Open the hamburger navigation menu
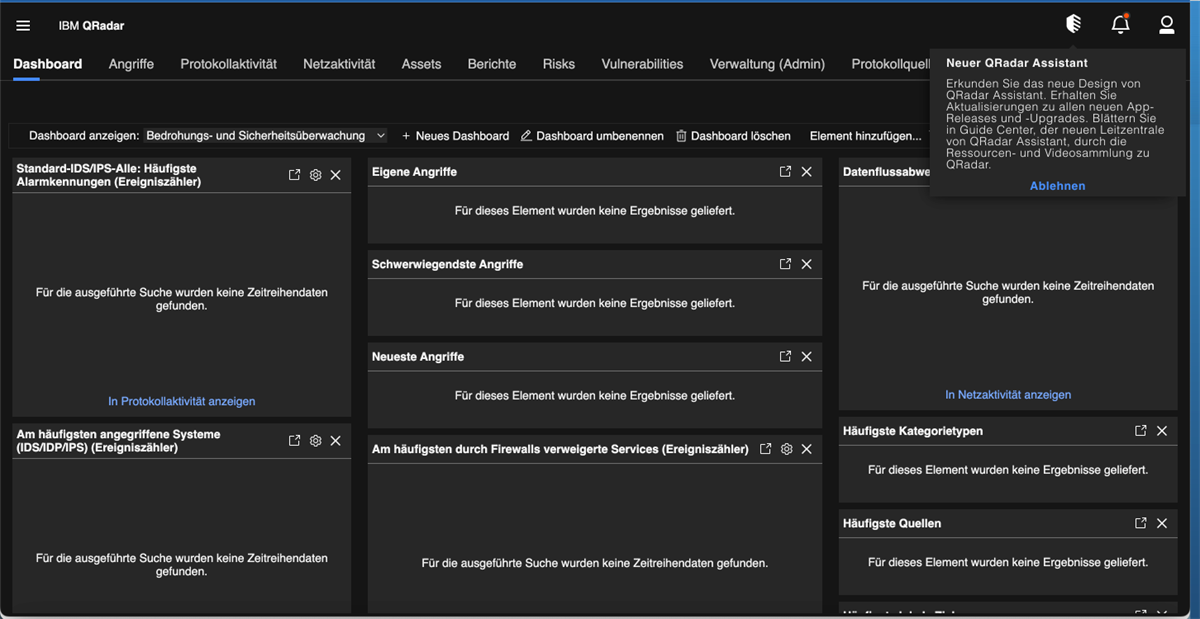The height and width of the screenshot is (619, 1200). (x=23, y=25)
